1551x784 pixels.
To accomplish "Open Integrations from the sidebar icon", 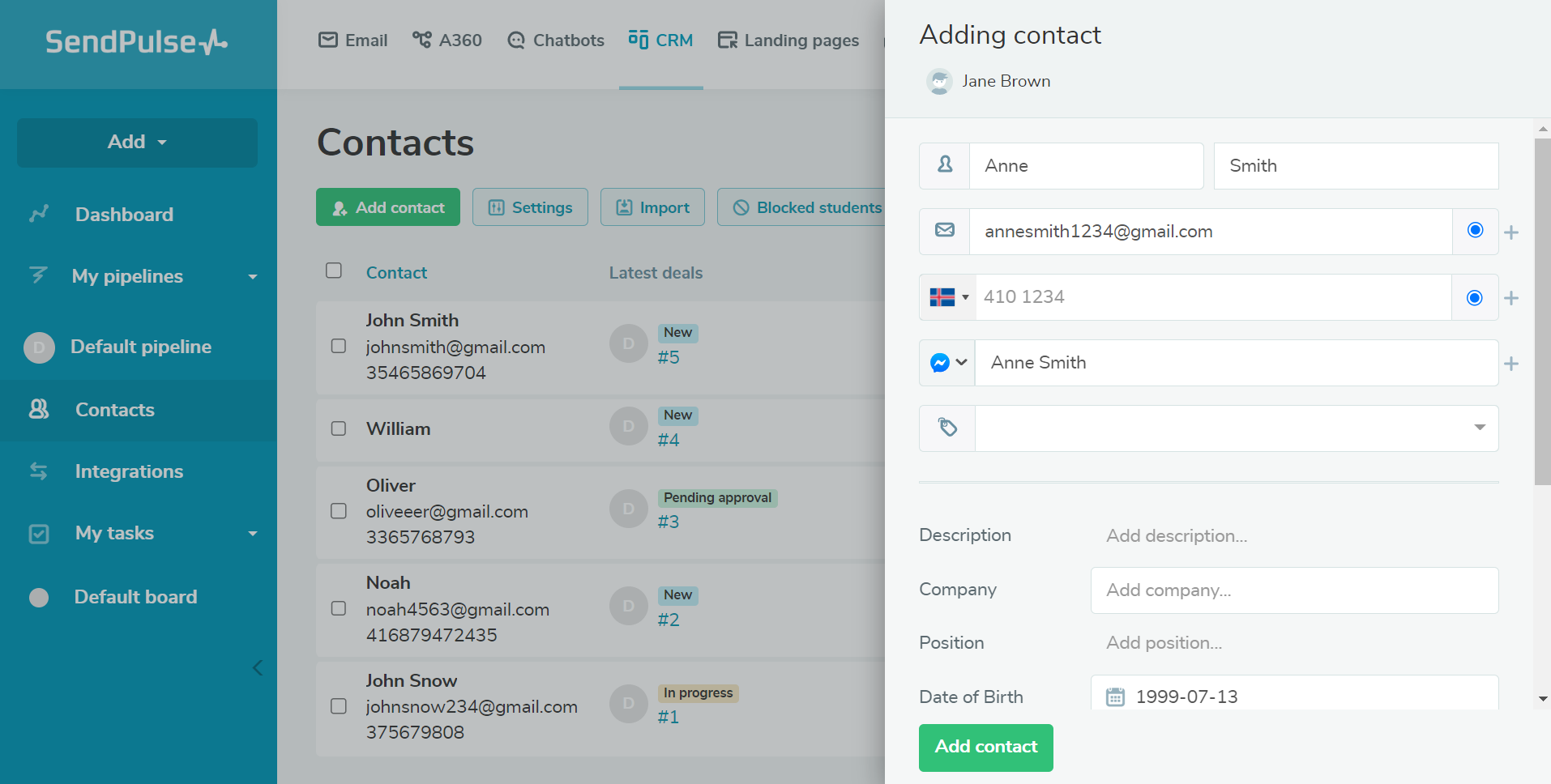I will click(x=39, y=471).
